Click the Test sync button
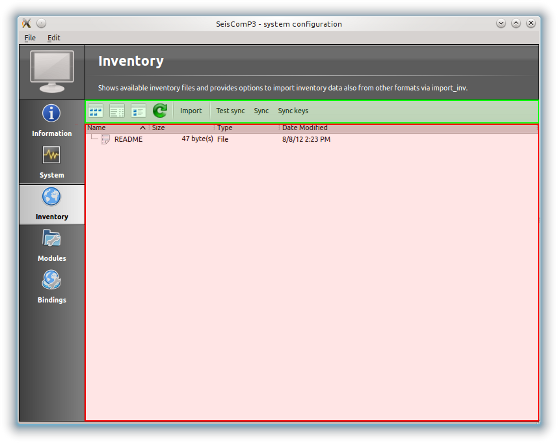This screenshot has width=558, height=443. click(x=230, y=111)
